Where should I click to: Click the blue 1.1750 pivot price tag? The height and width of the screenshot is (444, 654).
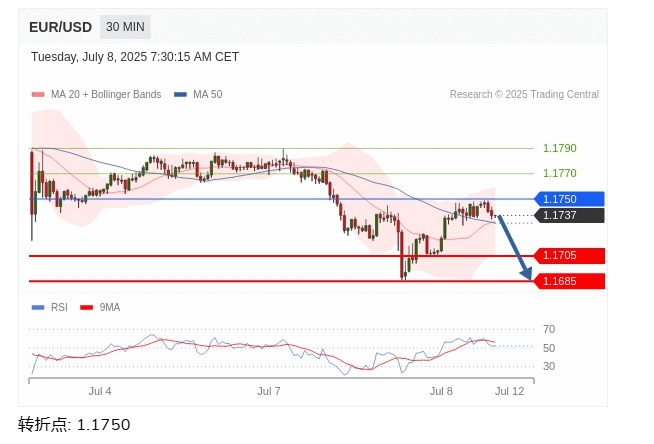point(569,199)
